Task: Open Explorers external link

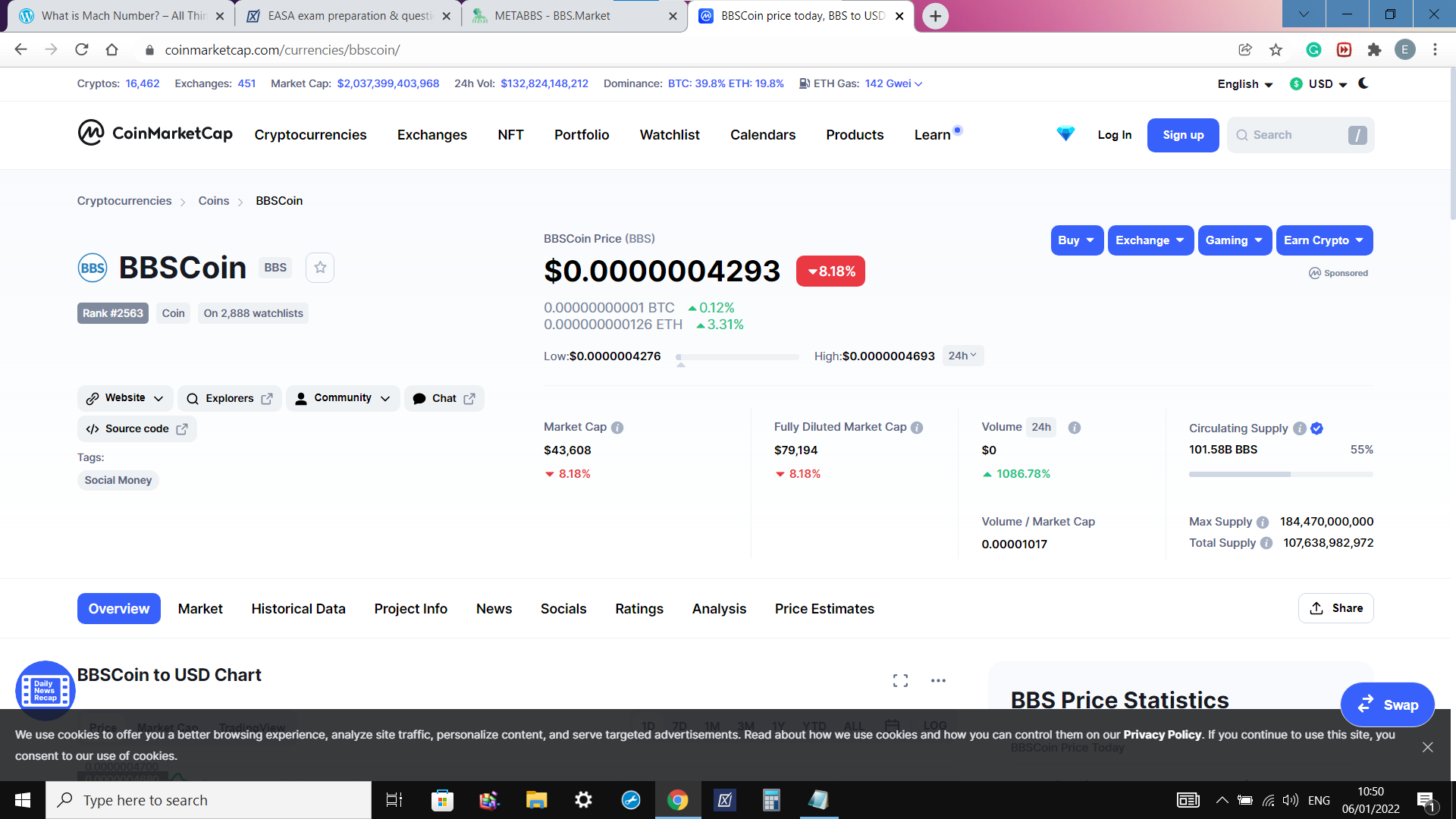Action: [x=229, y=398]
